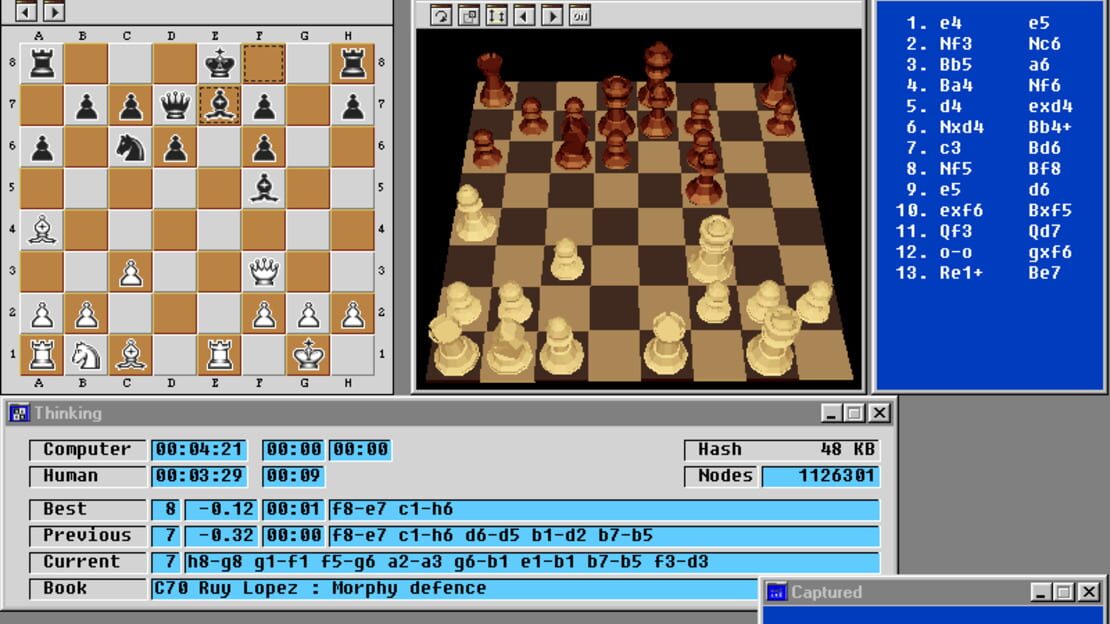Select the black bishop on f5
The width and height of the screenshot is (1110, 624).
263,188
